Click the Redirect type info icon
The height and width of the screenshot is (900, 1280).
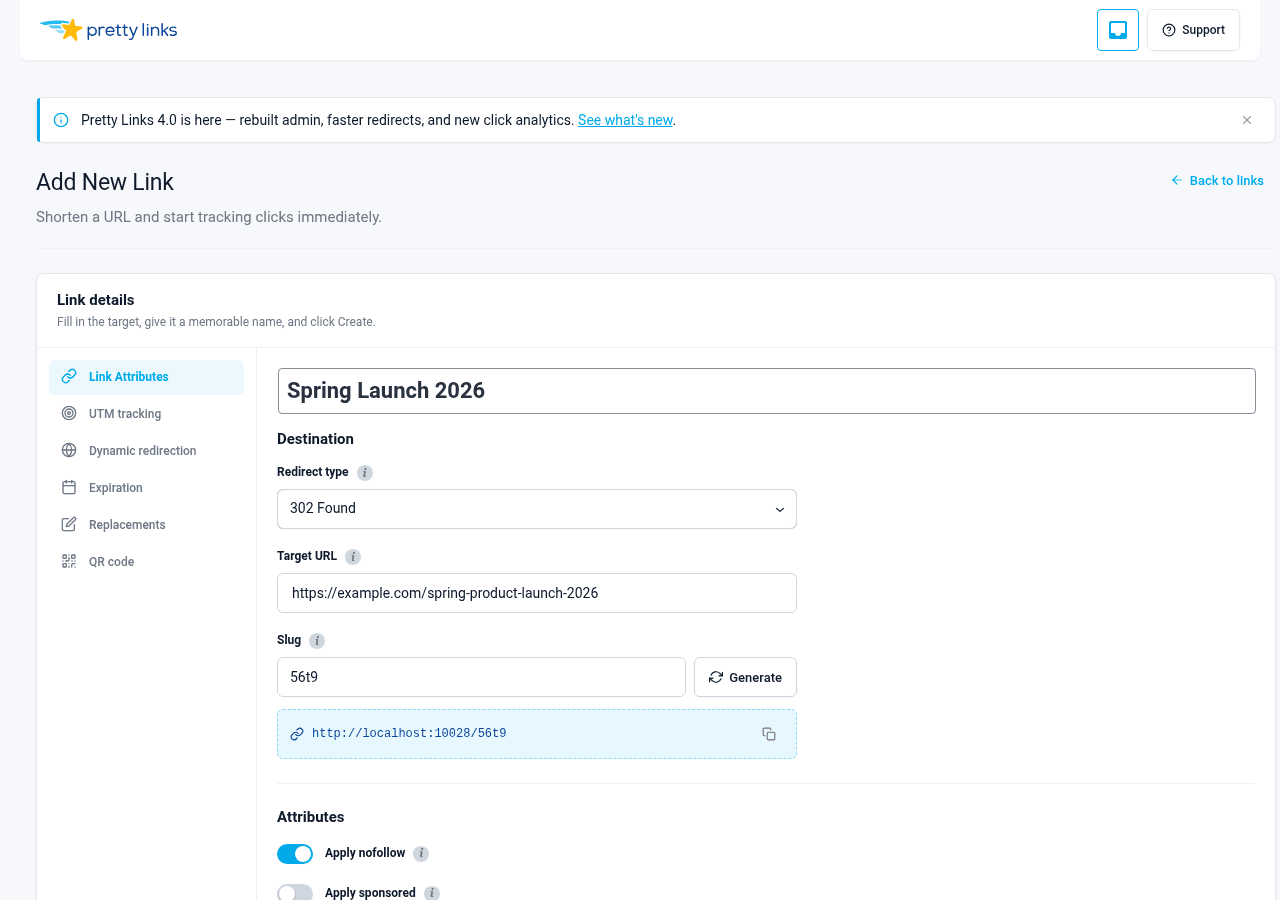pyautogui.click(x=365, y=473)
